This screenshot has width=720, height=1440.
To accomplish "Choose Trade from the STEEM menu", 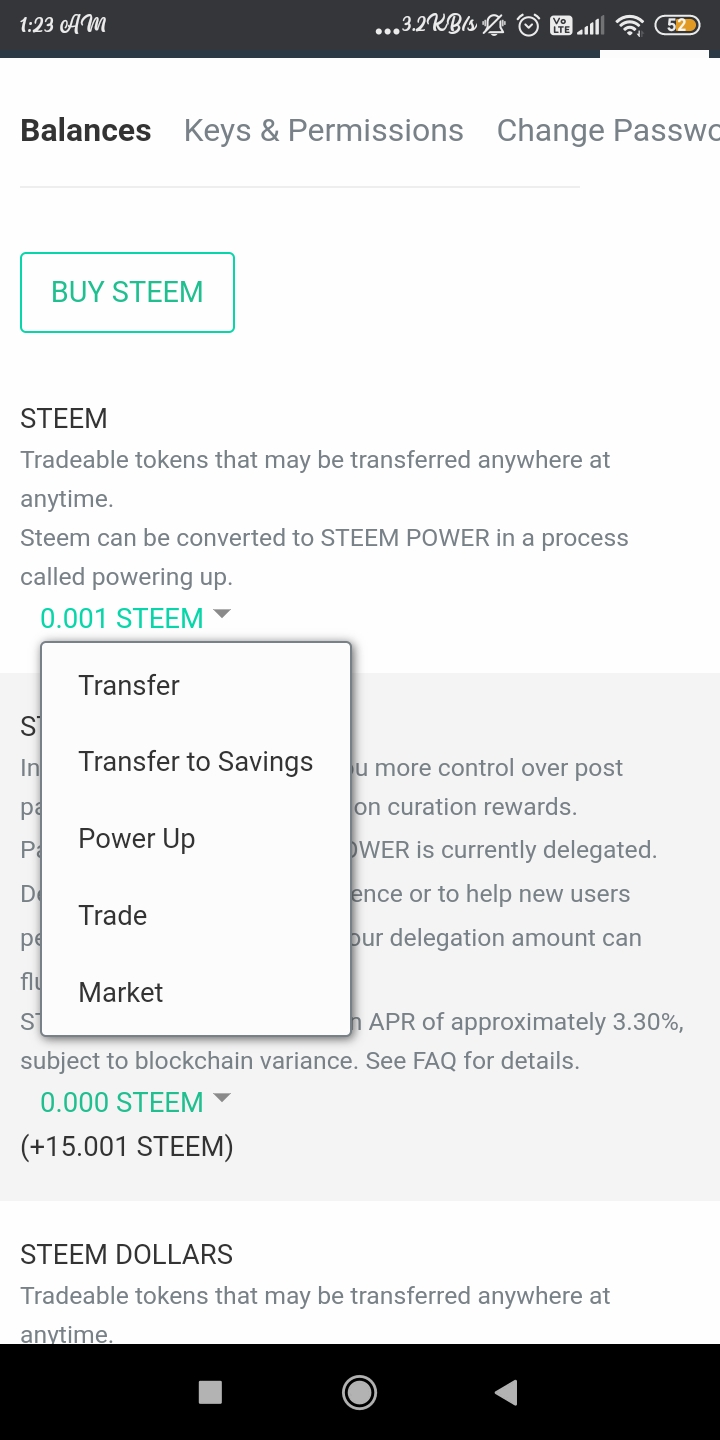I will (x=113, y=916).
